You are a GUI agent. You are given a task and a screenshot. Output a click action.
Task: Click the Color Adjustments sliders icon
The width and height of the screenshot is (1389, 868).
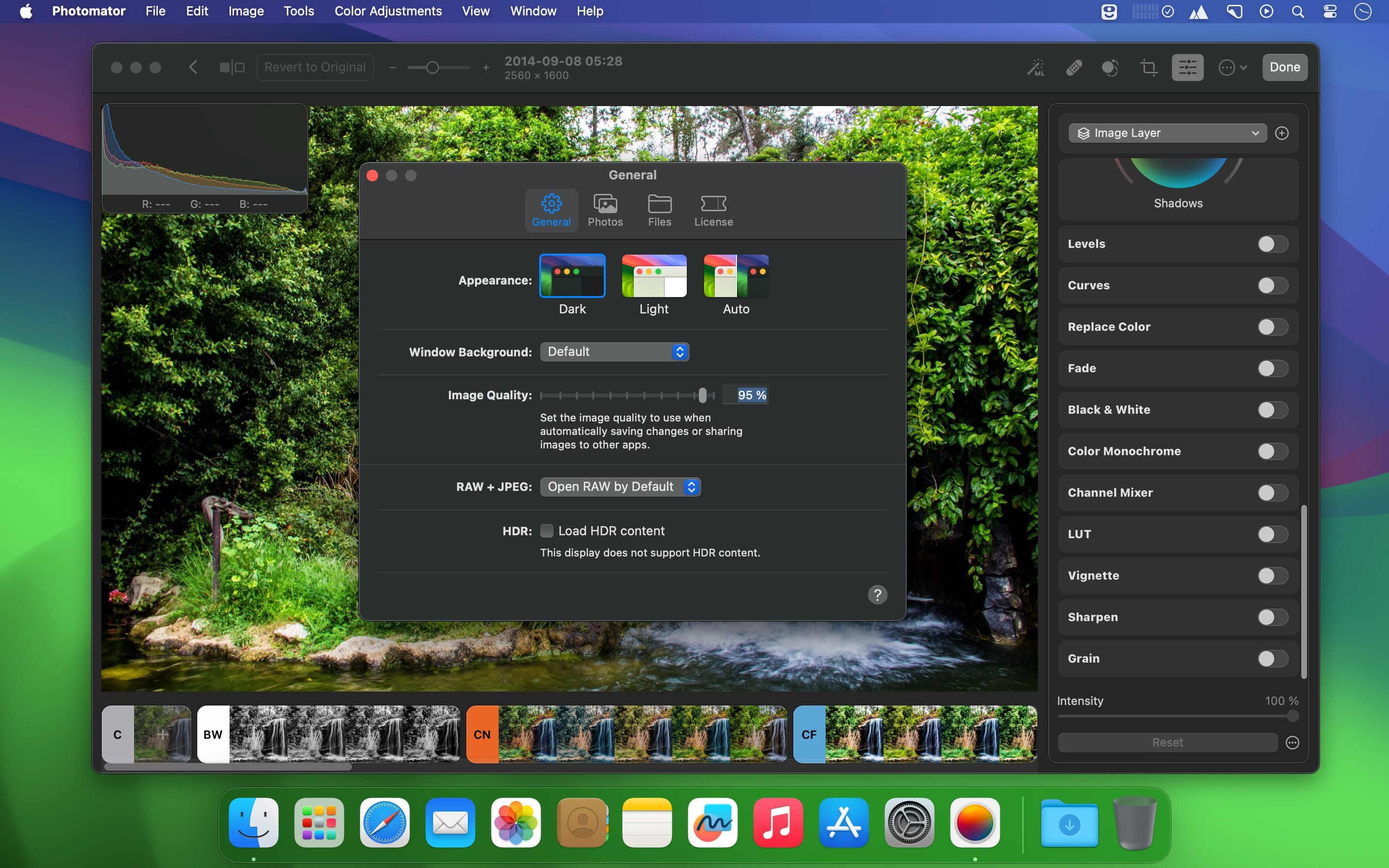click(x=1187, y=68)
